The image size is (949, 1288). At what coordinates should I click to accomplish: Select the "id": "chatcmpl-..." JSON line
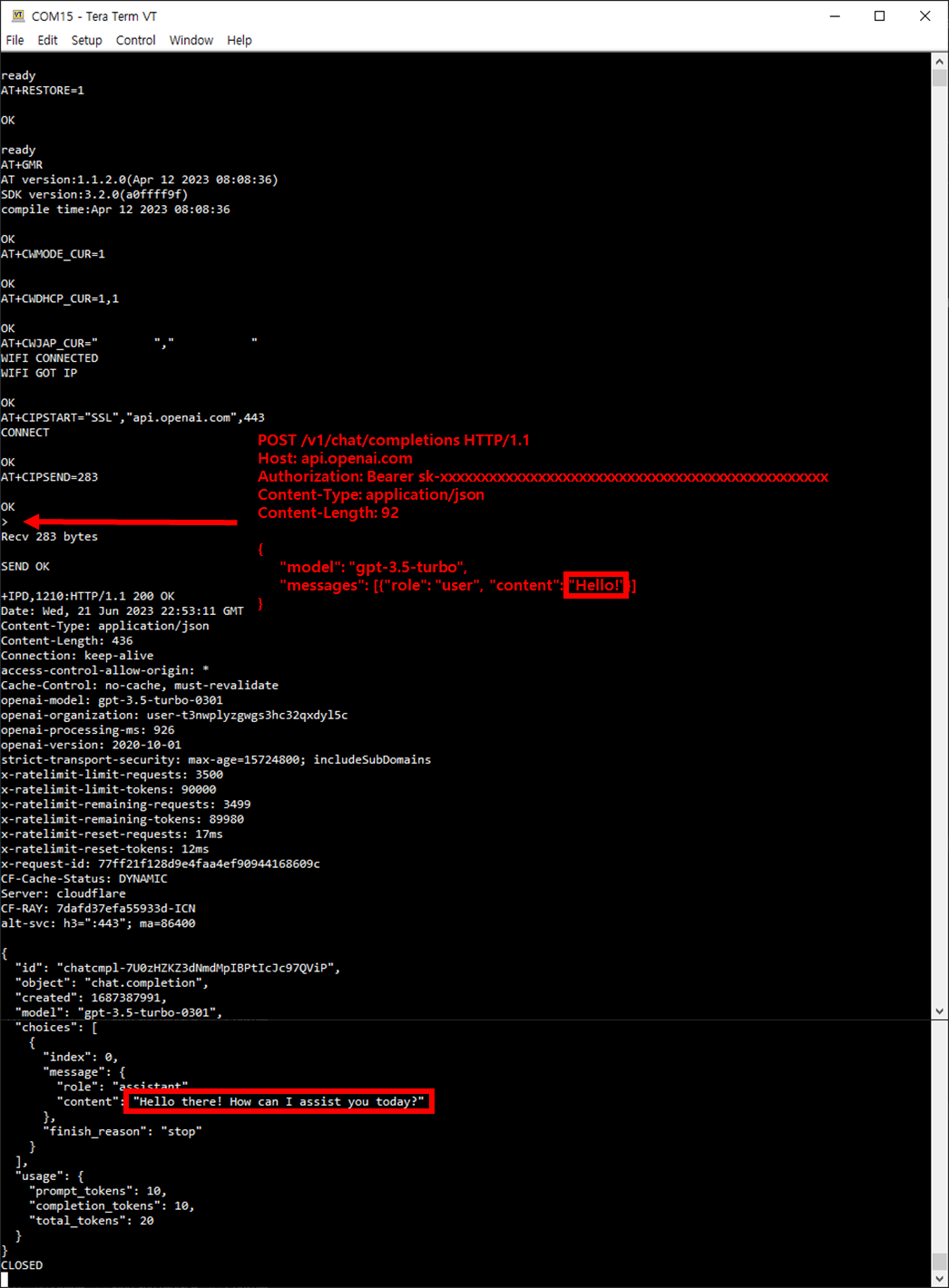[x=178, y=969]
